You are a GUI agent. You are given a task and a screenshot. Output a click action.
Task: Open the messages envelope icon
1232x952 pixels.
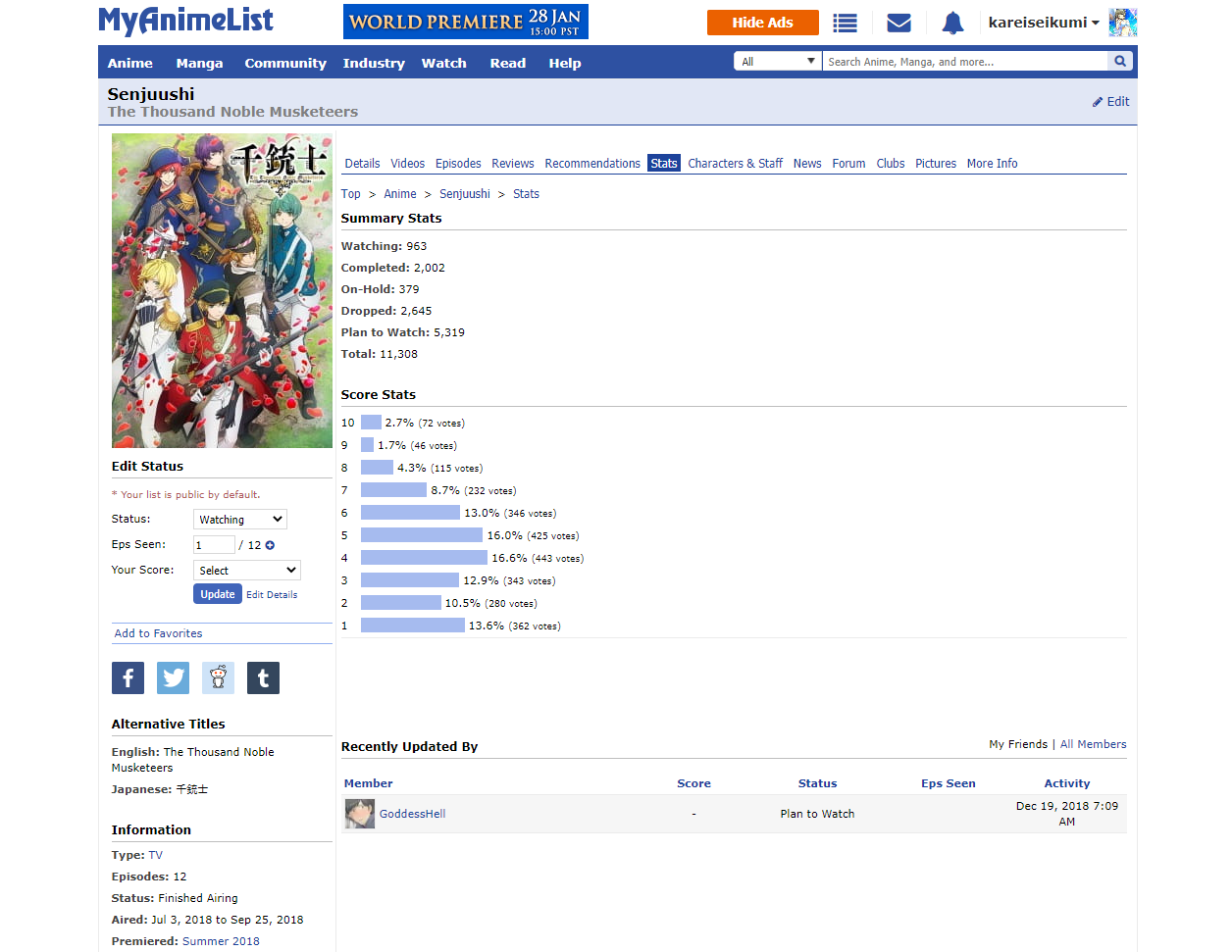click(x=898, y=23)
